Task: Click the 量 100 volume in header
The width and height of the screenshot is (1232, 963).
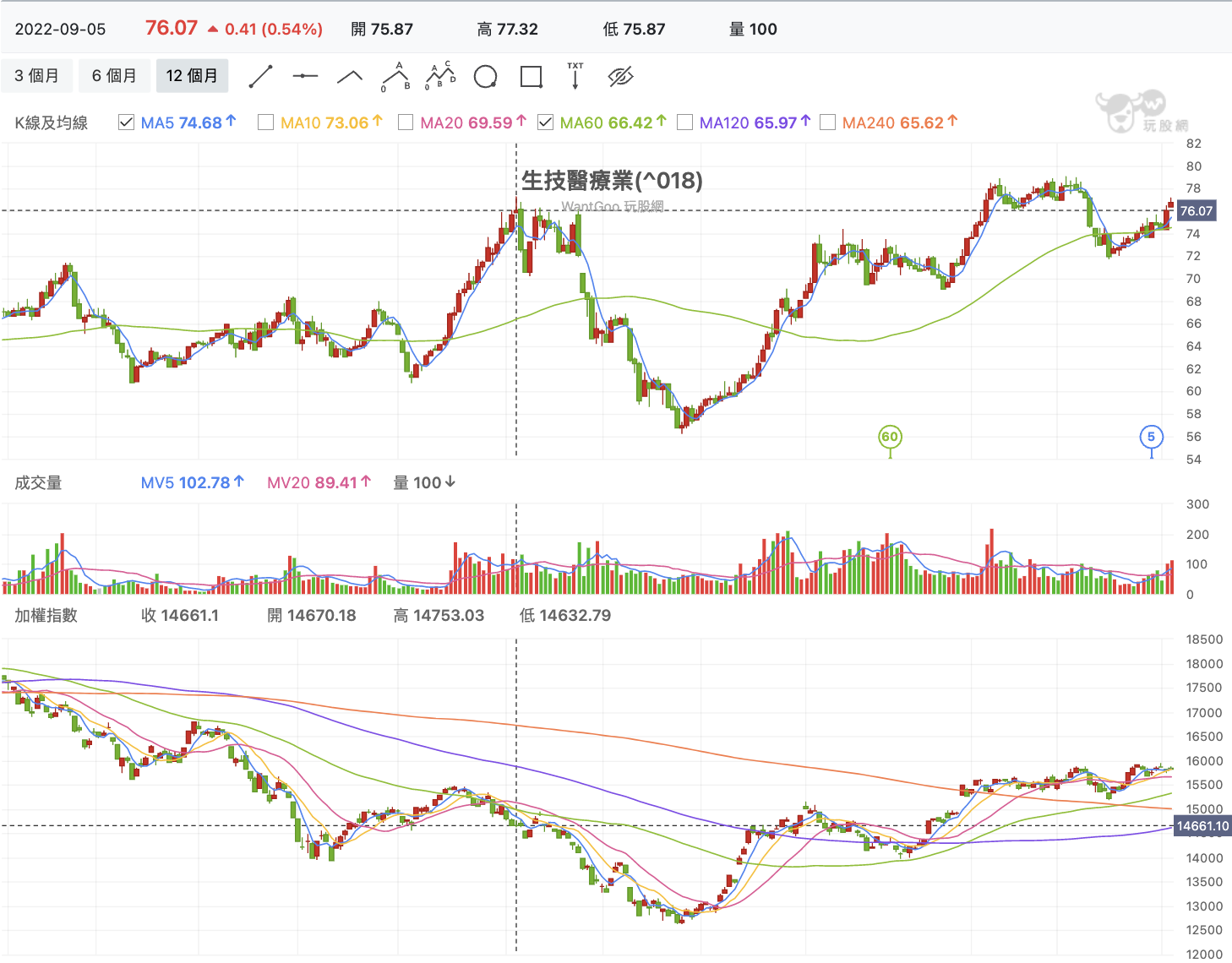Action: [753, 29]
